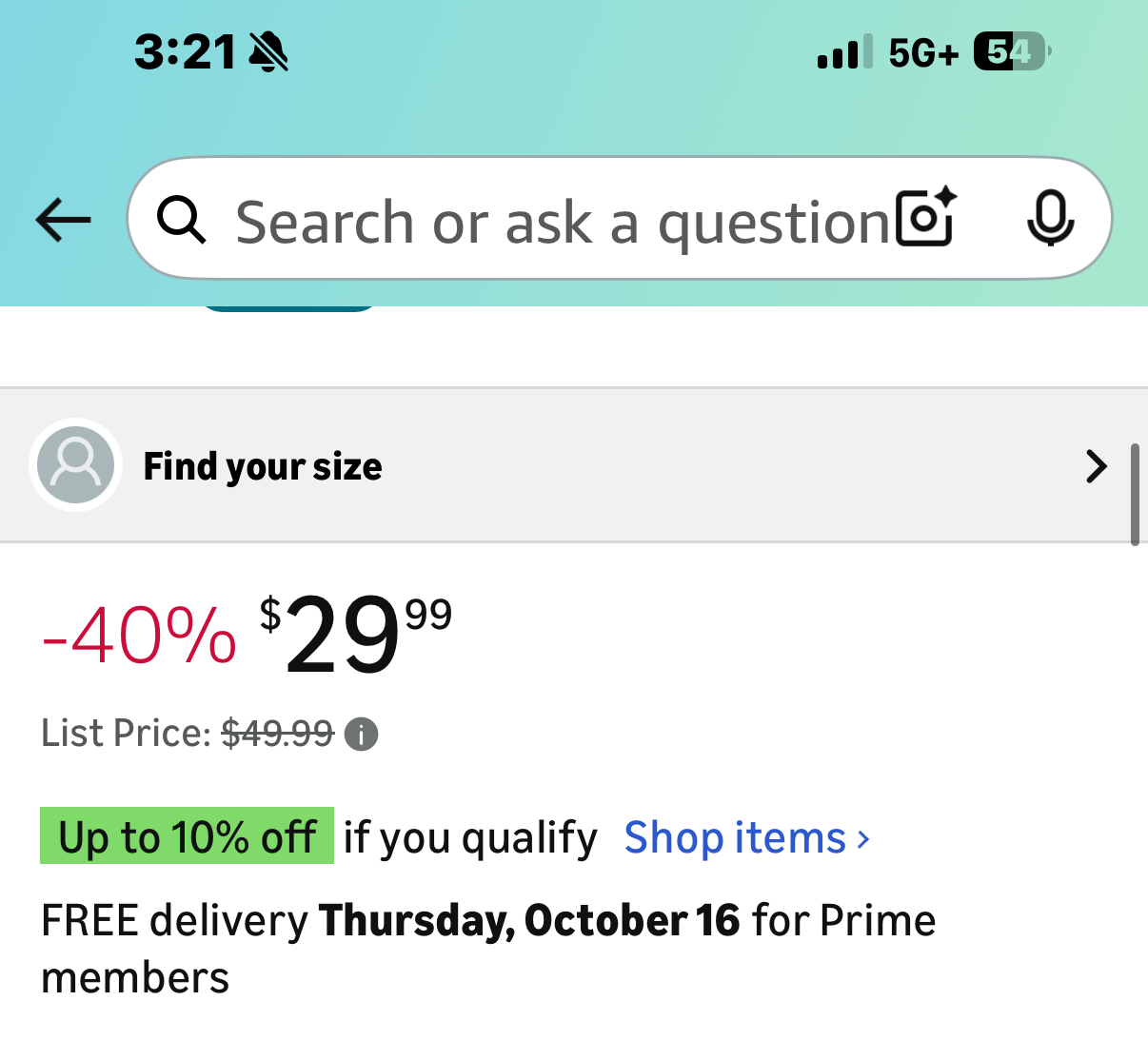
Task: Tap the silent mode bell icon
Action: (268, 51)
